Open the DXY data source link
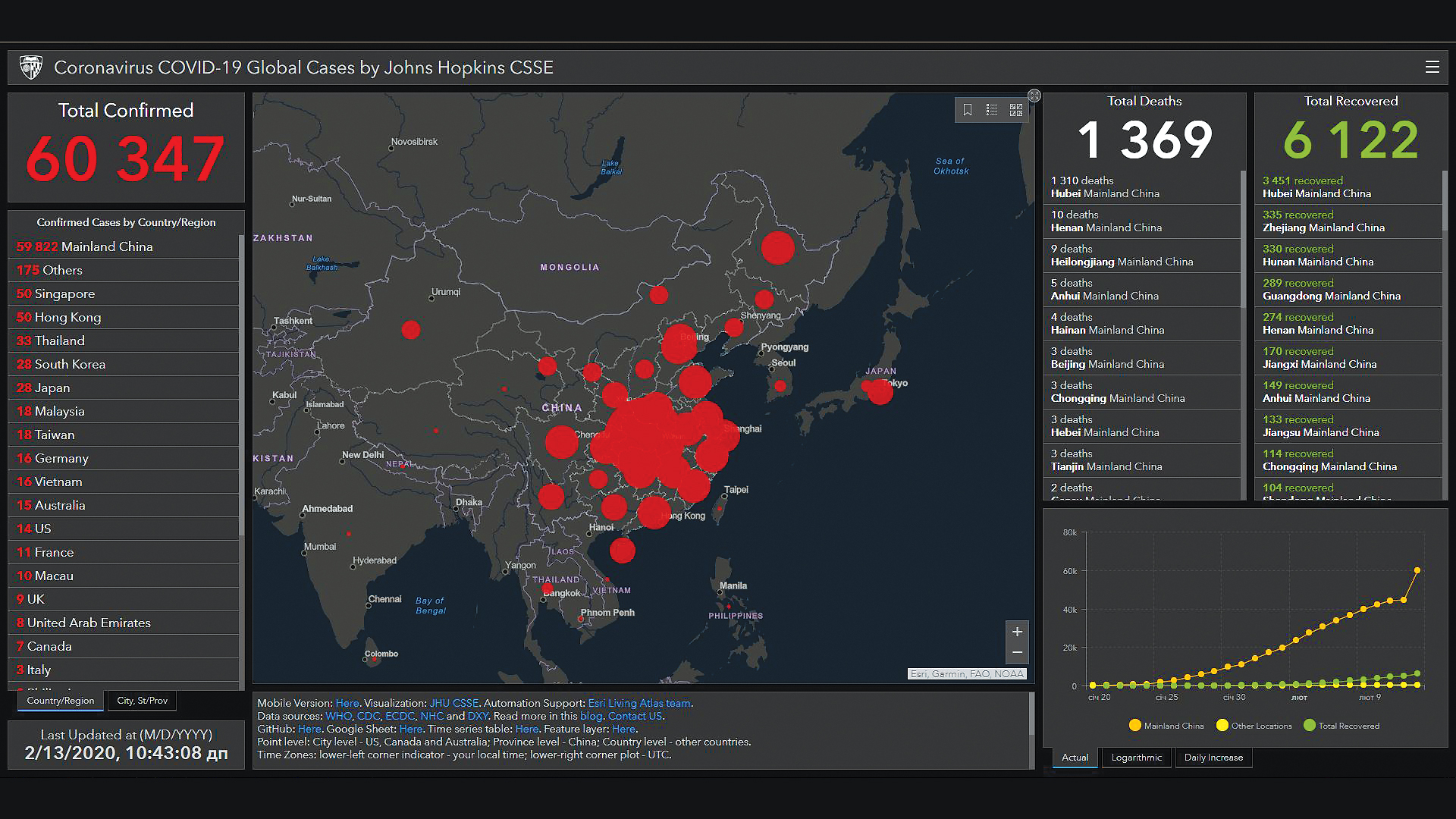The image size is (1456, 819). point(478,716)
